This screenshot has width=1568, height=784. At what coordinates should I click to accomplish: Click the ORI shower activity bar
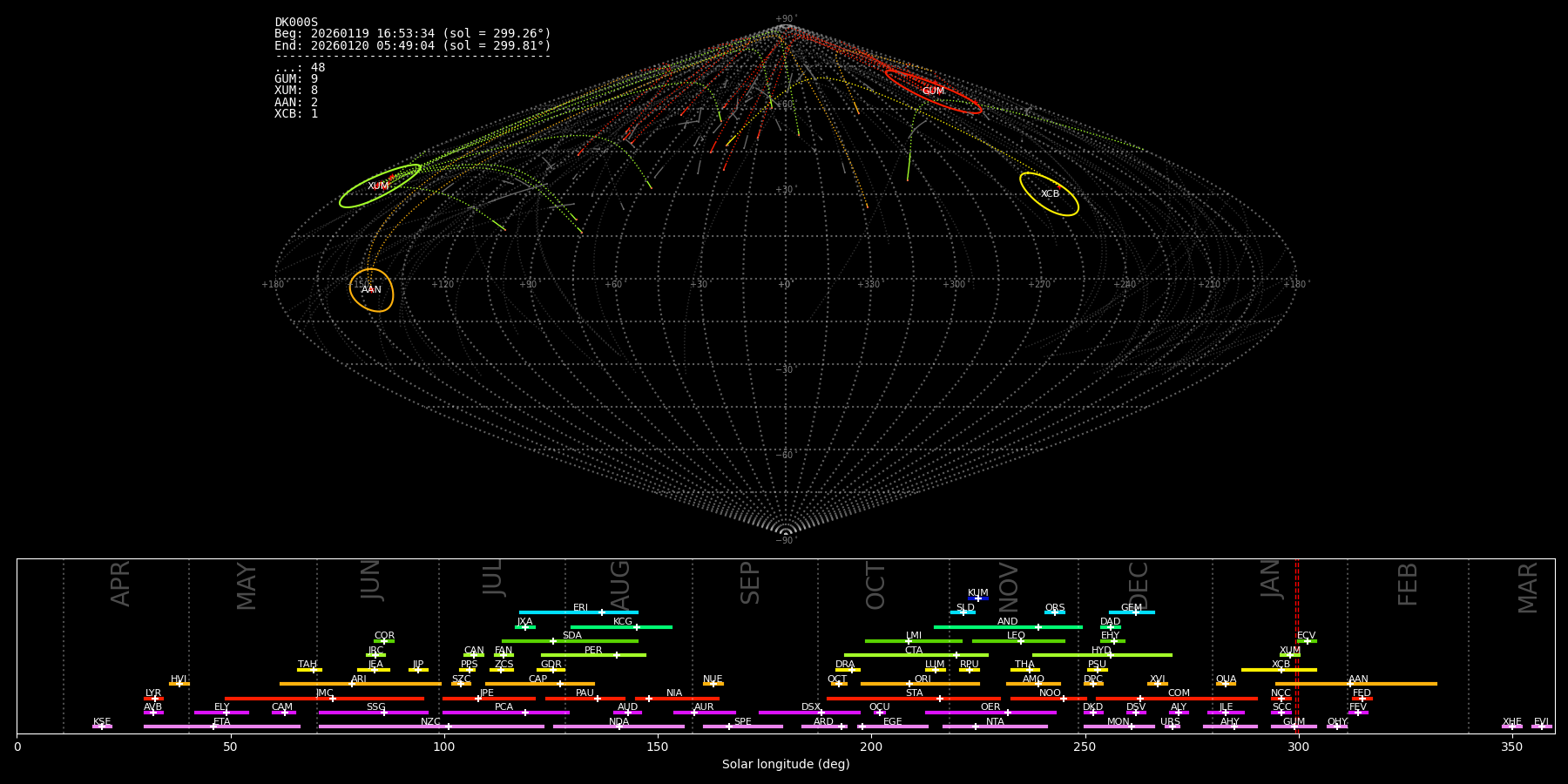(920, 684)
